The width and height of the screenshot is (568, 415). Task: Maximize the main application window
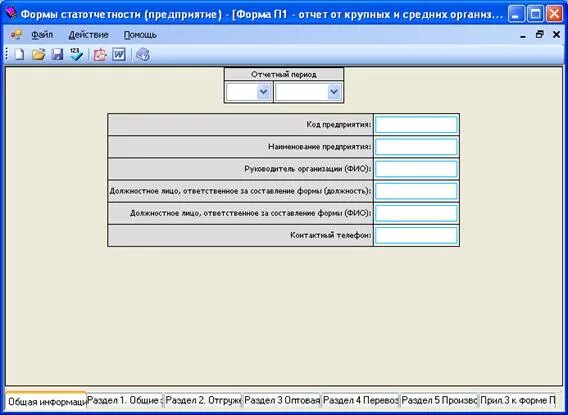click(x=535, y=14)
